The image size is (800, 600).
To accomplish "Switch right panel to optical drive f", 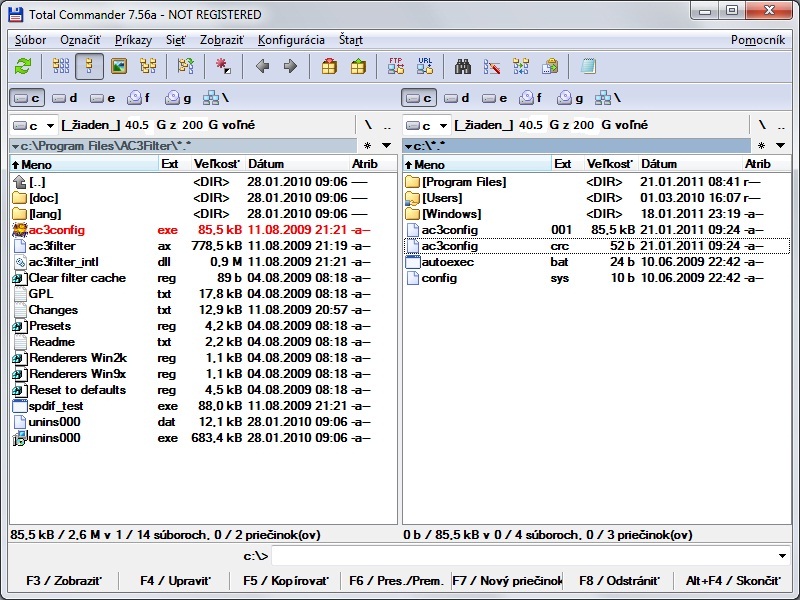I will pos(531,98).
